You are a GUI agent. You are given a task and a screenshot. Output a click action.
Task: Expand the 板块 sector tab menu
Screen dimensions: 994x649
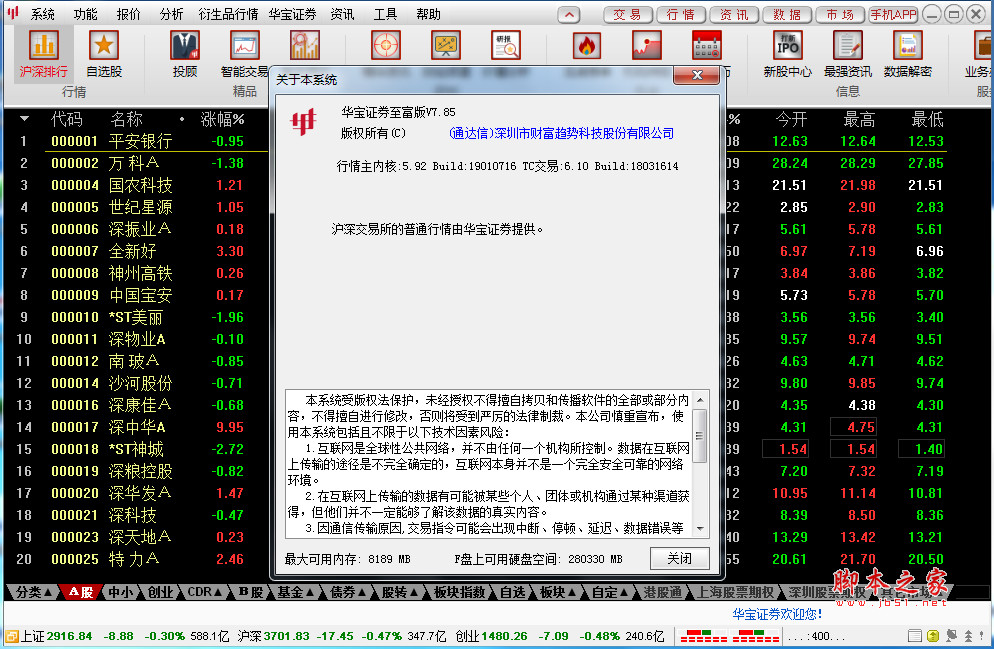[557, 592]
